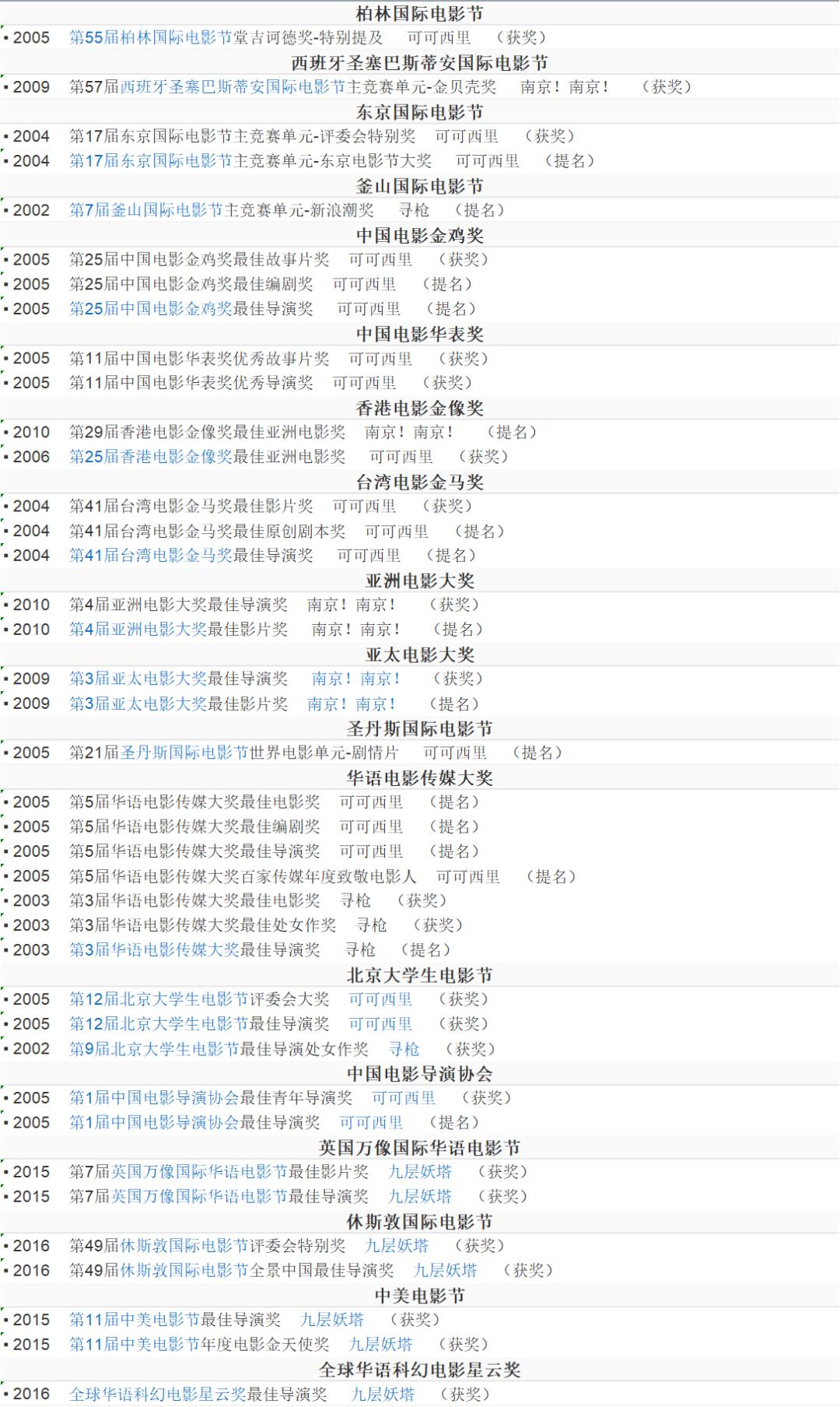Image resolution: width=840 pixels, height=1407 pixels.
Task: Open 可可西里 link in 第12届北京大学生电影节最佳导演奖 row
Action: click(380, 1024)
